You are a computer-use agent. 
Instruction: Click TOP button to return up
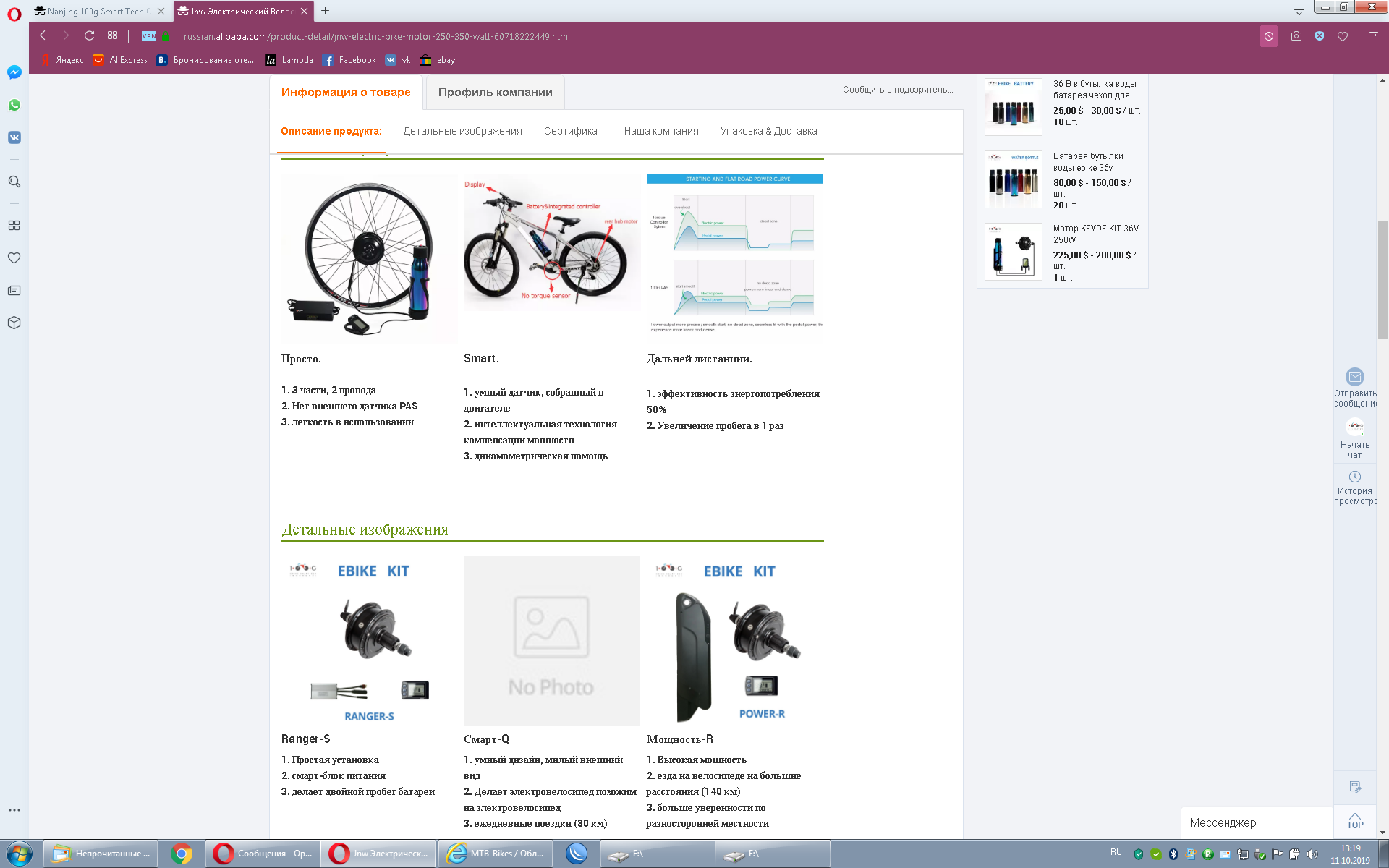tap(1355, 821)
